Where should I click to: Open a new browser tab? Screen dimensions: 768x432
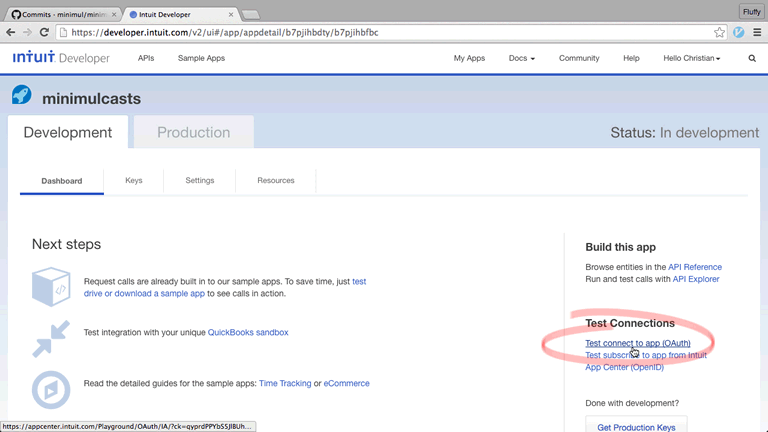coord(251,15)
